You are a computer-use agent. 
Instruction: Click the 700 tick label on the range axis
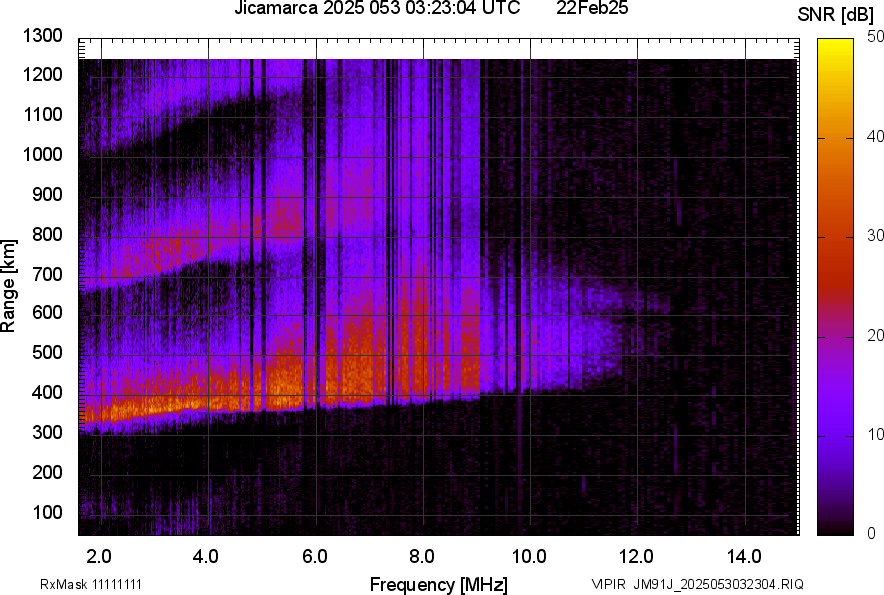point(48,274)
